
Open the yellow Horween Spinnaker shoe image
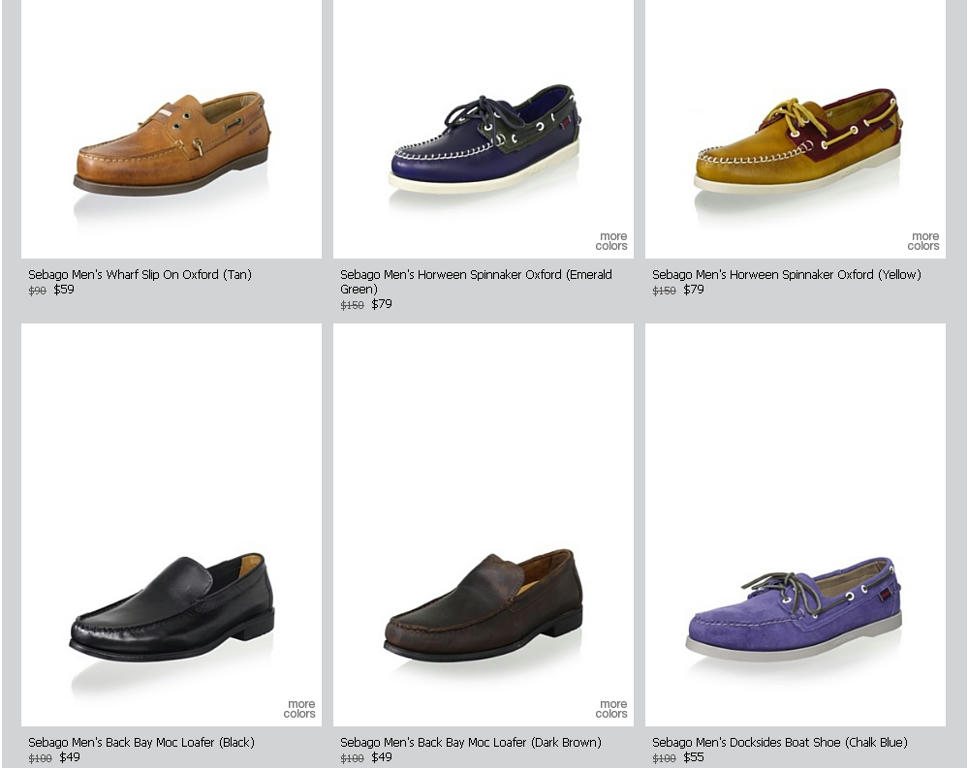795,128
